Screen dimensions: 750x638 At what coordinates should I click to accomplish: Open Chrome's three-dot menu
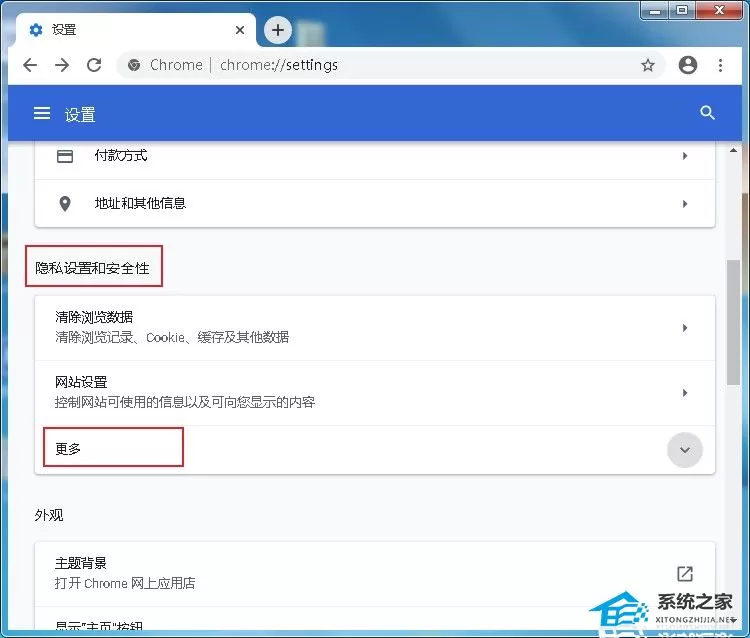(720, 65)
